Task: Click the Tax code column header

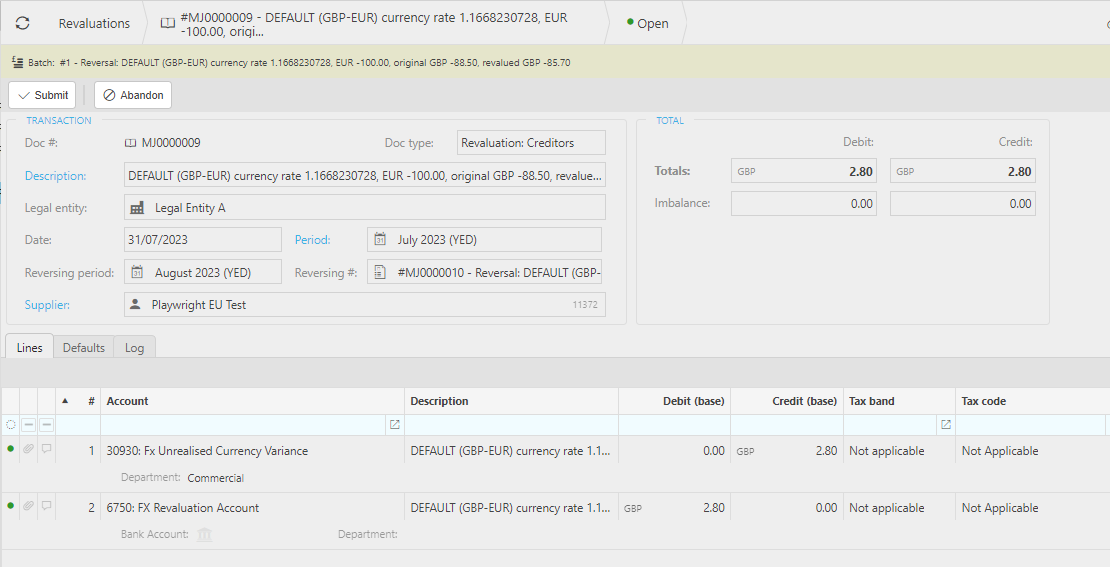Action: (x=1032, y=401)
